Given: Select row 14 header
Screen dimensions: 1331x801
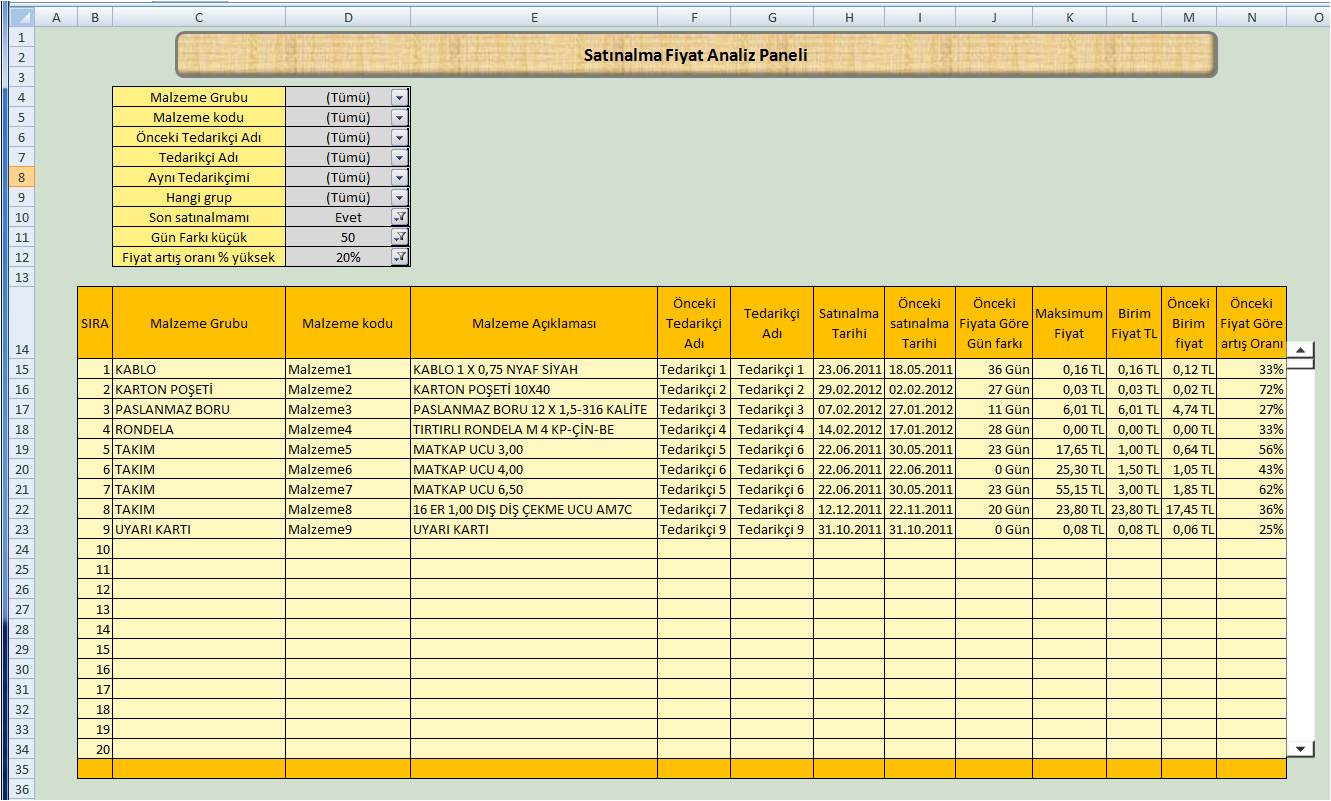Looking at the screenshot, I should [22, 349].
